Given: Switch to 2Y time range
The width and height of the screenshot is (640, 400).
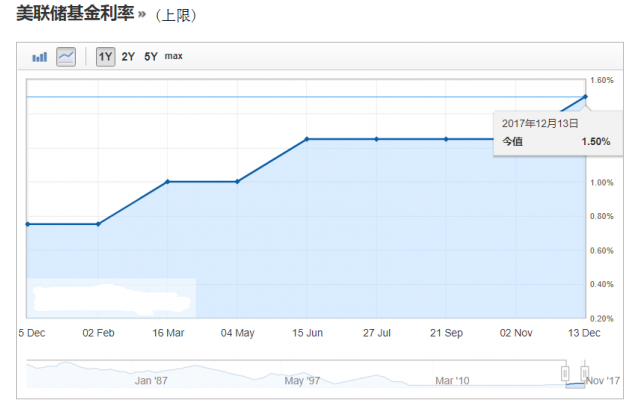Looking at the screenshot, I should (x=128, y=57).
